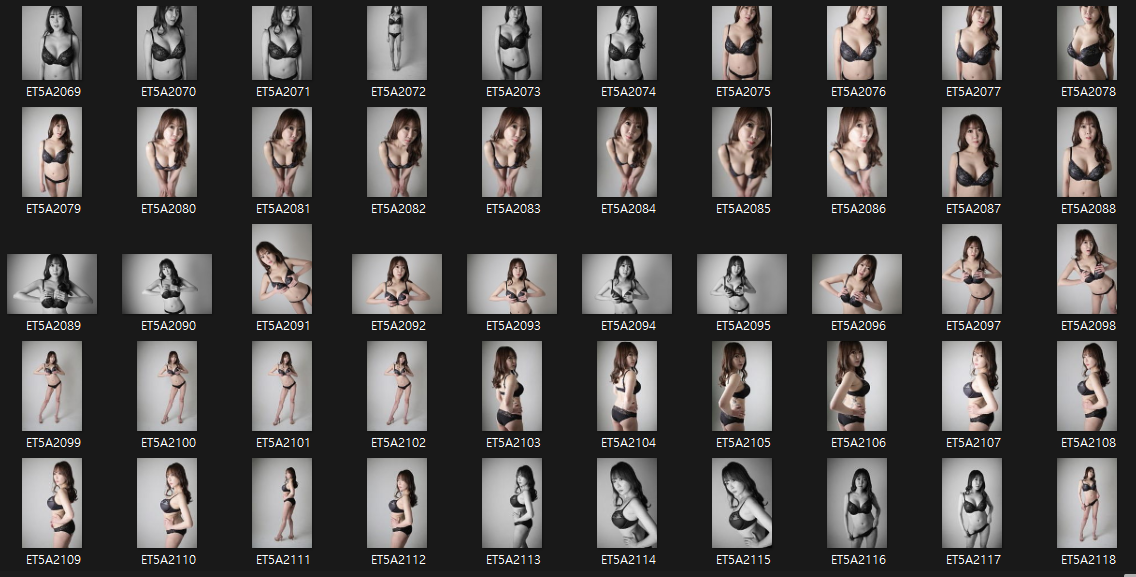This screenshot has width=1136, height=577.
Task: Select image ET5A2078 at the top right
Action: point(1085,42)
